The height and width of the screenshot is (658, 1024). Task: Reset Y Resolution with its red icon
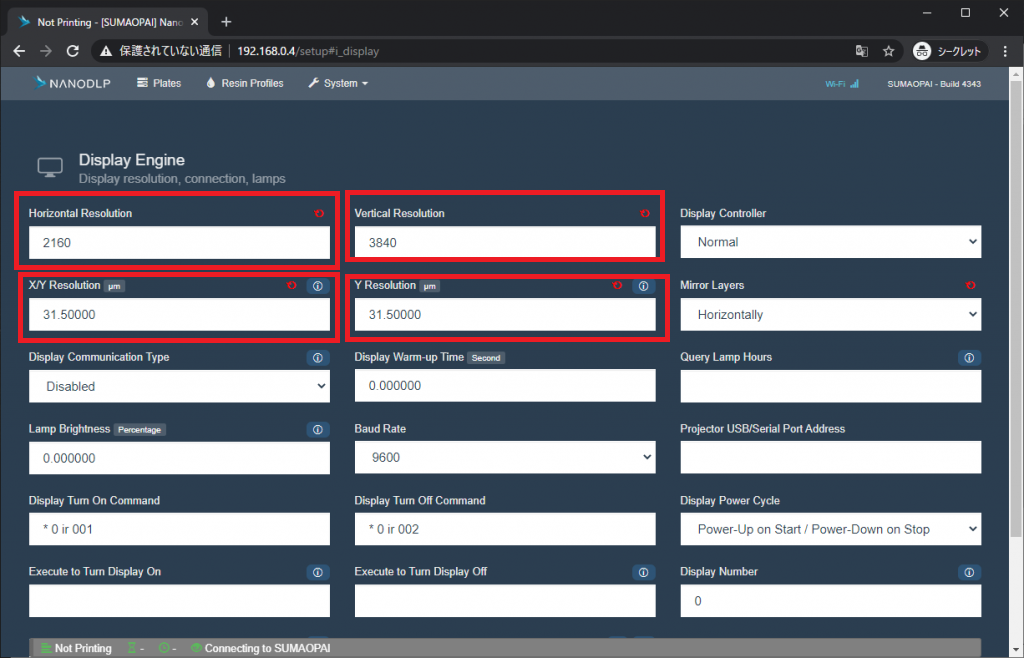pos(618,285)
